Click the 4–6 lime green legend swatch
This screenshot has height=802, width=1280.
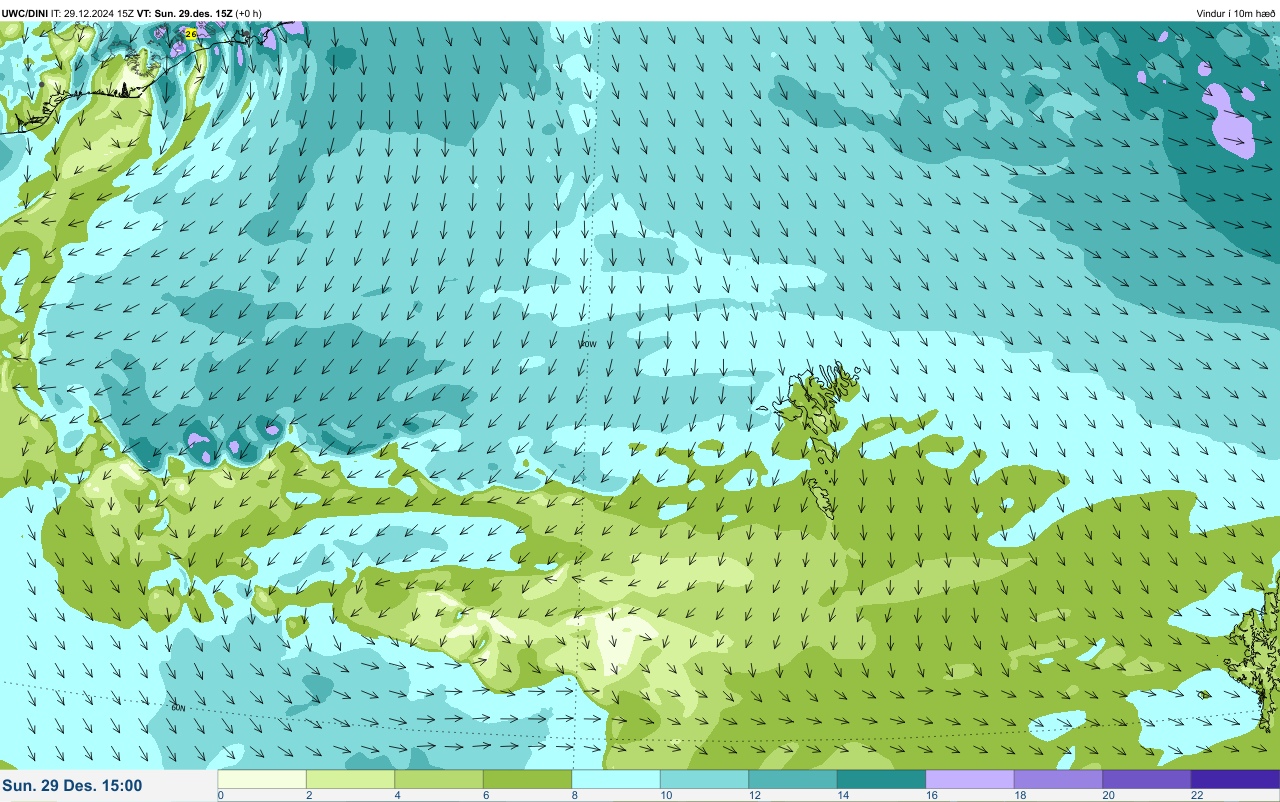[x=439, y=779]
